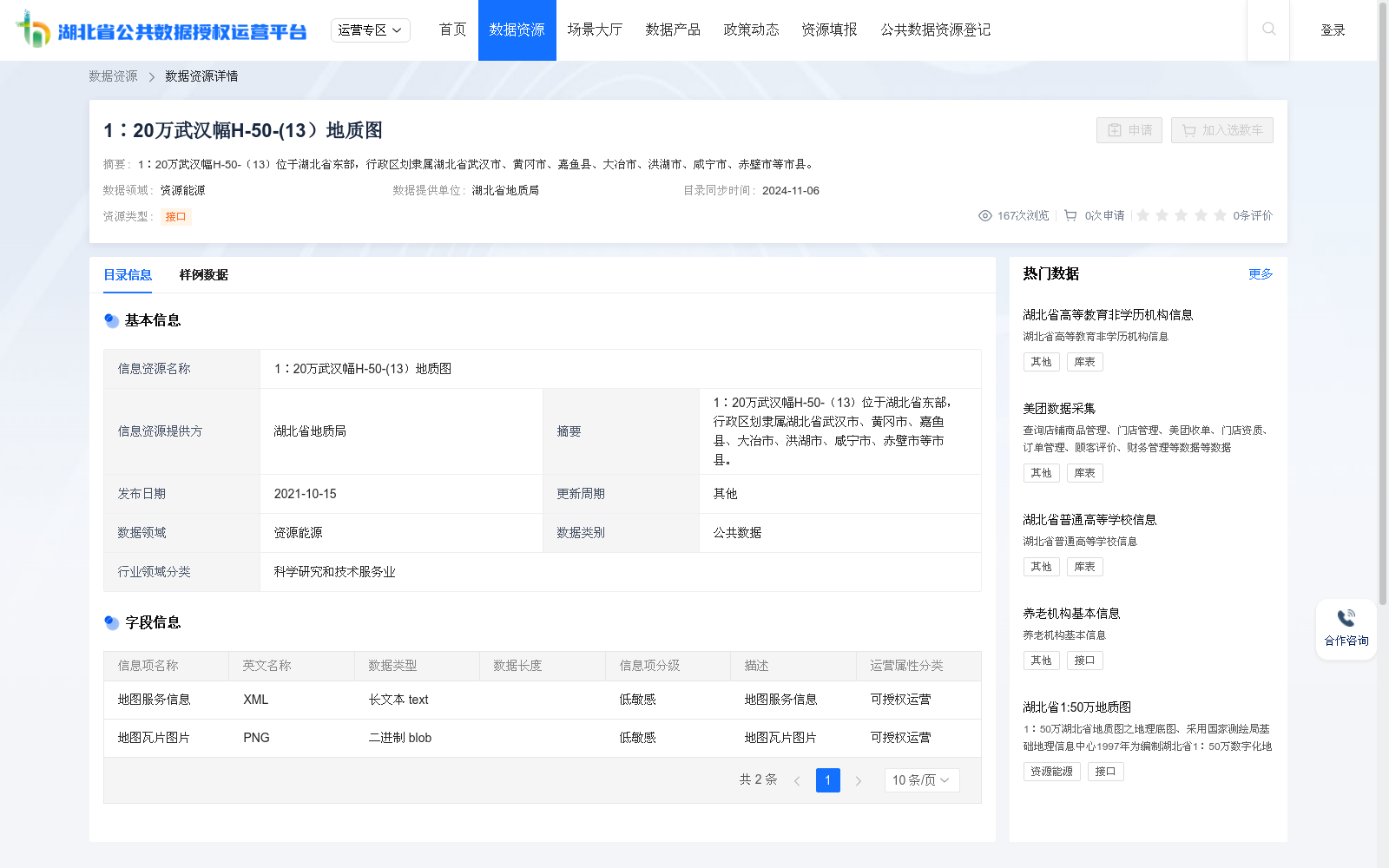Open the 运营专区 dropdown menu

tap(370, 30)
